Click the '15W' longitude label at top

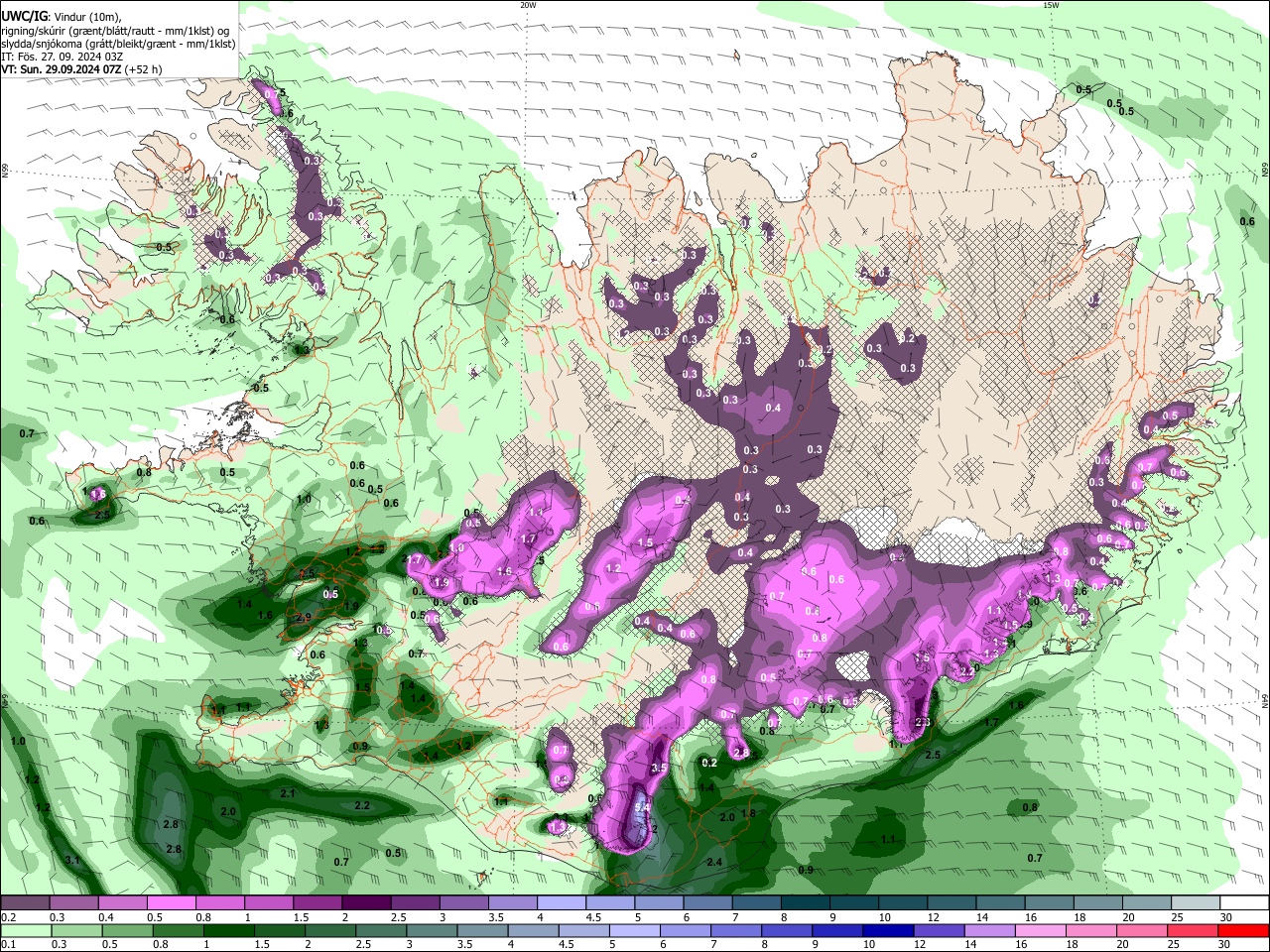tap(1051, 5)
